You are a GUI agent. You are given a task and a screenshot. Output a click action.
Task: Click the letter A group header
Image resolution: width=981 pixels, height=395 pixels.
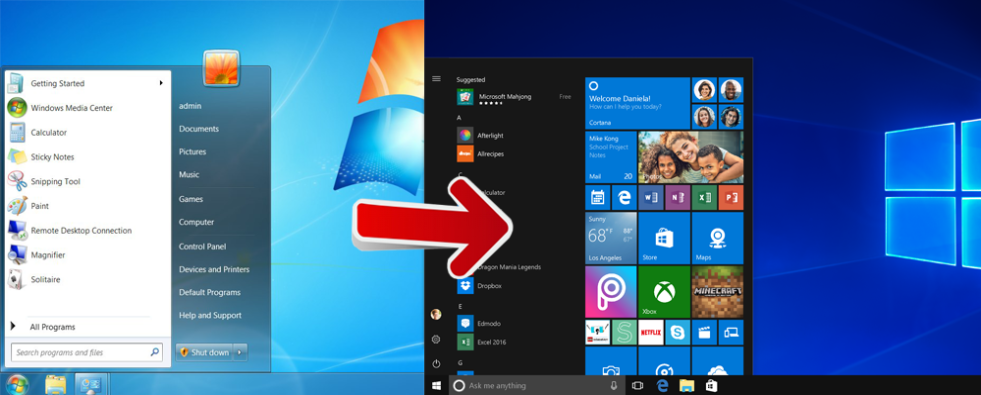460,118
